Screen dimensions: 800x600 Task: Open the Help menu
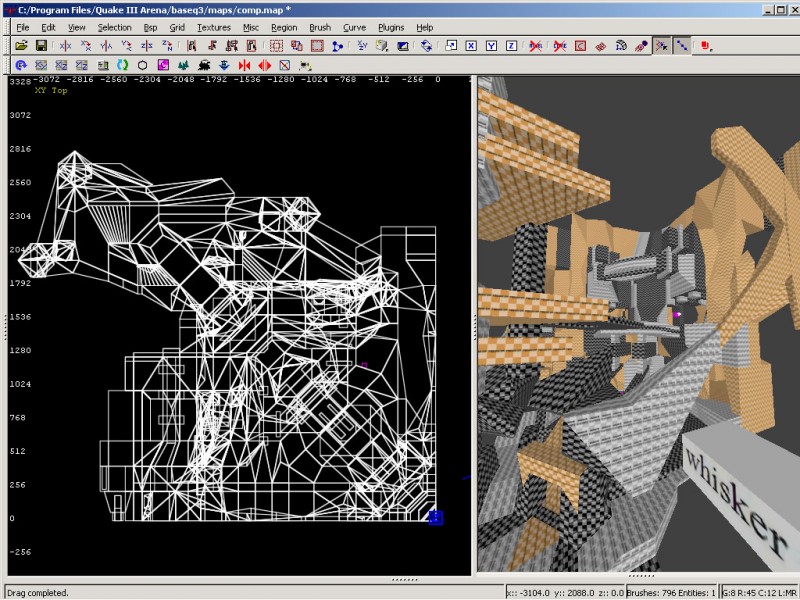point(424,28)
